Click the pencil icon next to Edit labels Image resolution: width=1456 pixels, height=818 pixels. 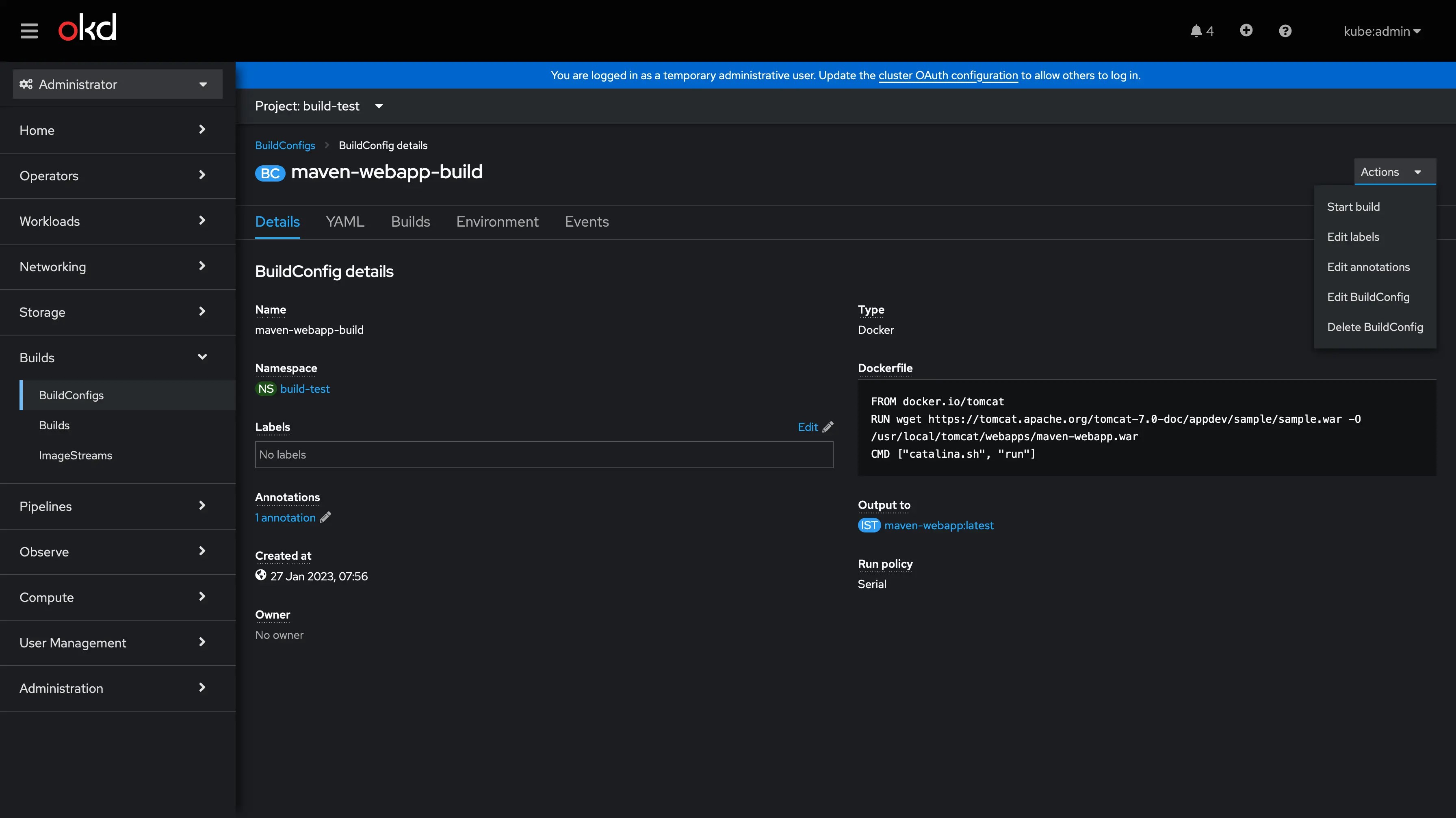point(828,426)
